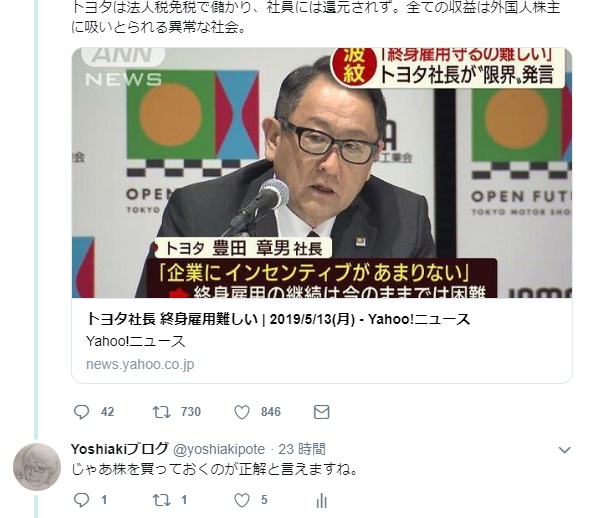Screen dimensions: 599x518
Task: Click the 846 likes count number
Action: pos(271,412)
